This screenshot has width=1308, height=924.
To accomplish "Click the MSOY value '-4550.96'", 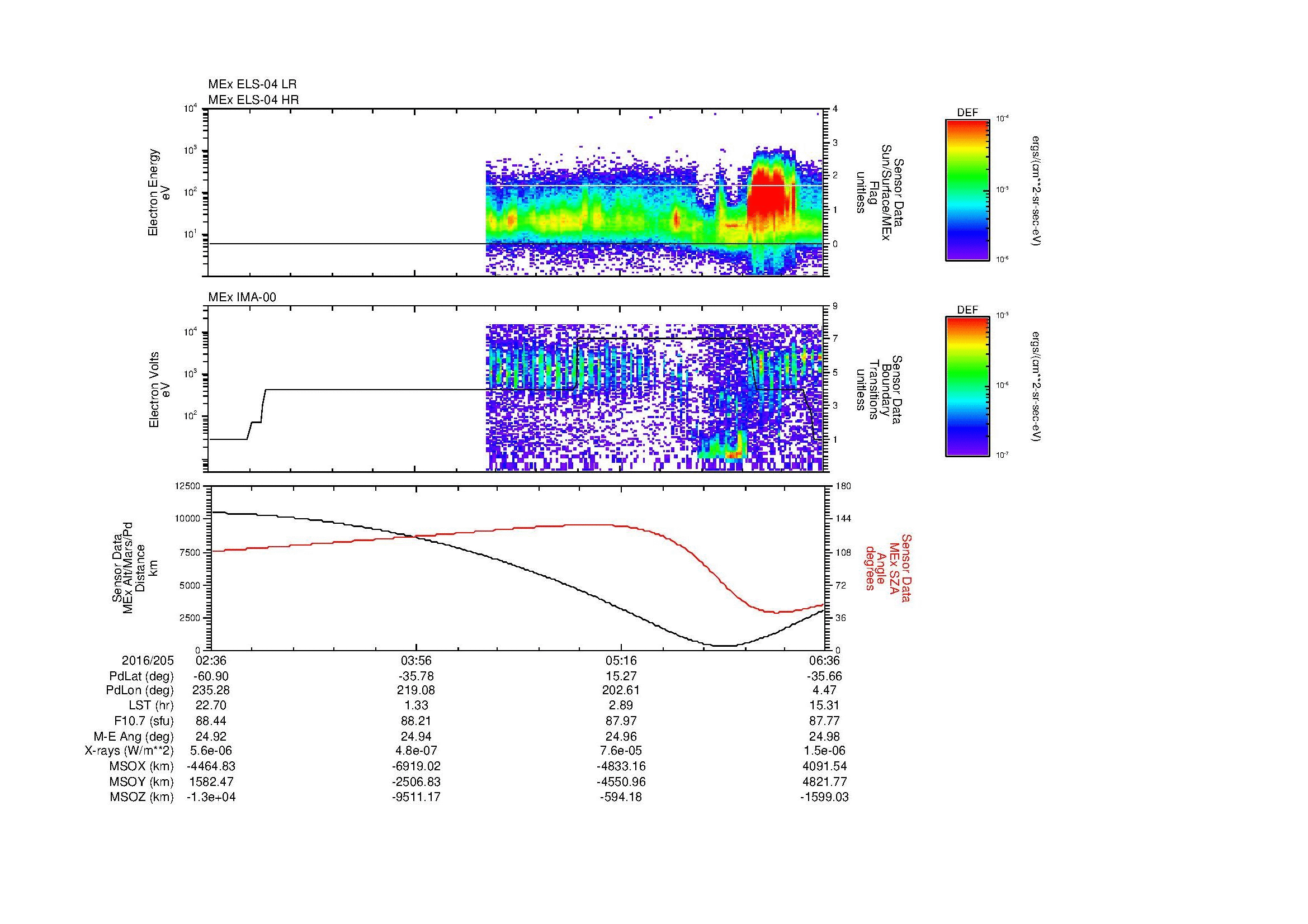I will (x=621, y=782).
